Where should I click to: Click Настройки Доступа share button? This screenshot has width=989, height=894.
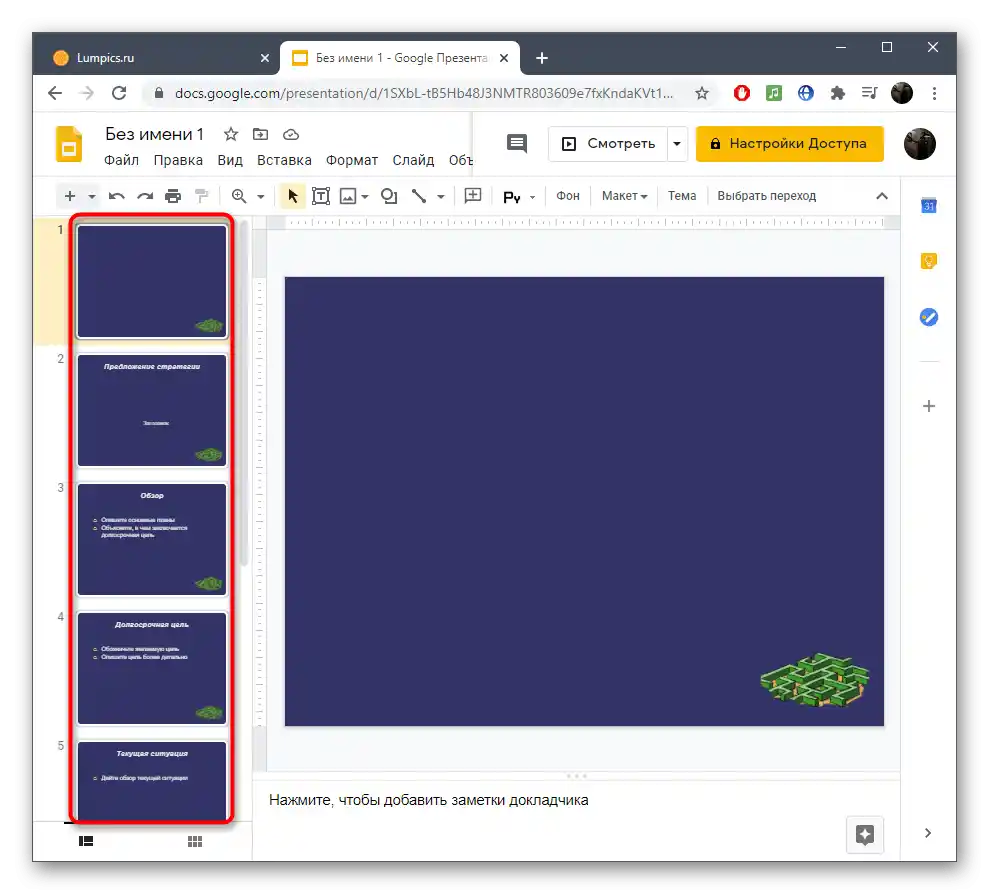pos(790,144)
